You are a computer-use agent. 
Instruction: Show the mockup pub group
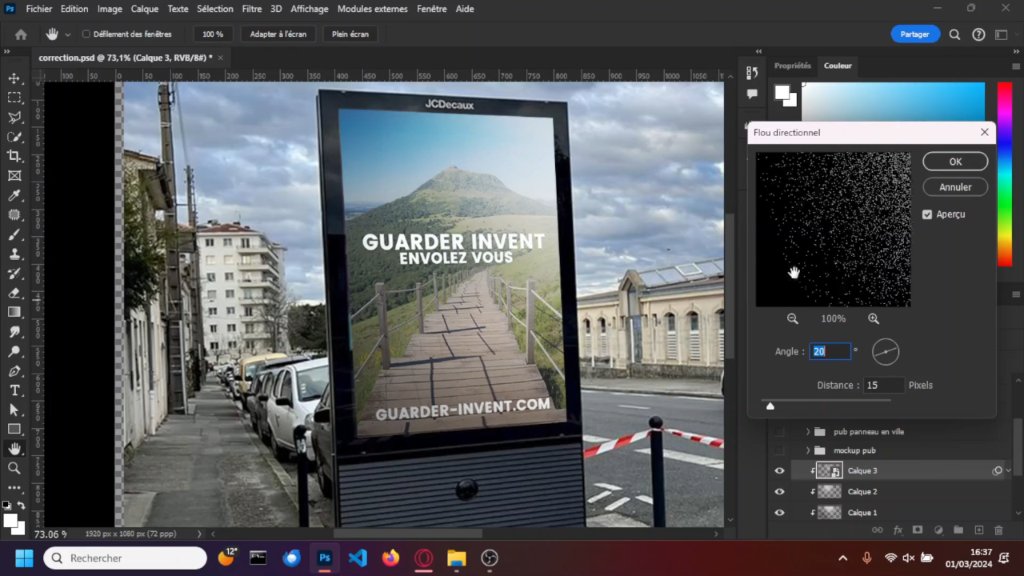(779, 451)
